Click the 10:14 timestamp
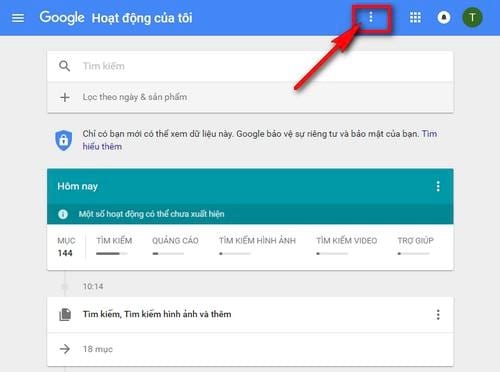Screen dimensions: 500x372 93,286
